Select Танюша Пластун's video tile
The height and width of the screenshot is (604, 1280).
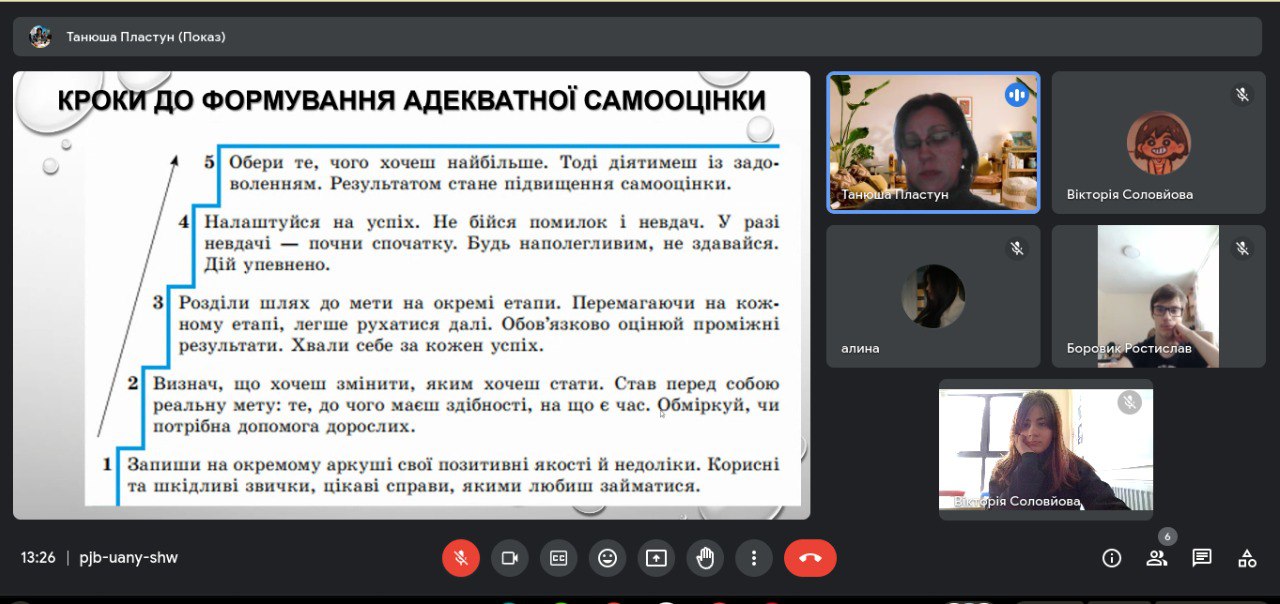(x=933, y=142)
